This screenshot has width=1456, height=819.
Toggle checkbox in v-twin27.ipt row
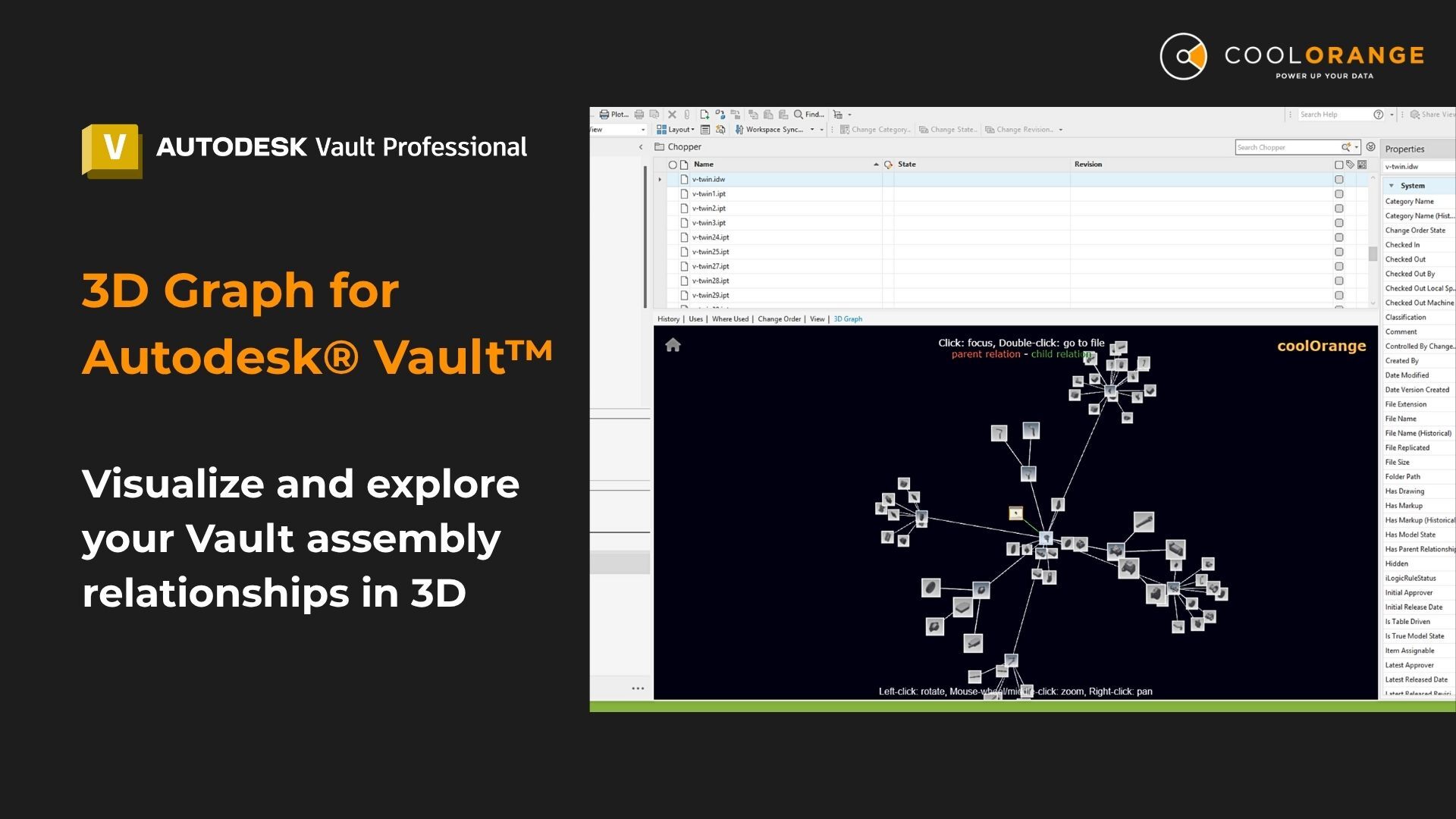pos(1339,266)
